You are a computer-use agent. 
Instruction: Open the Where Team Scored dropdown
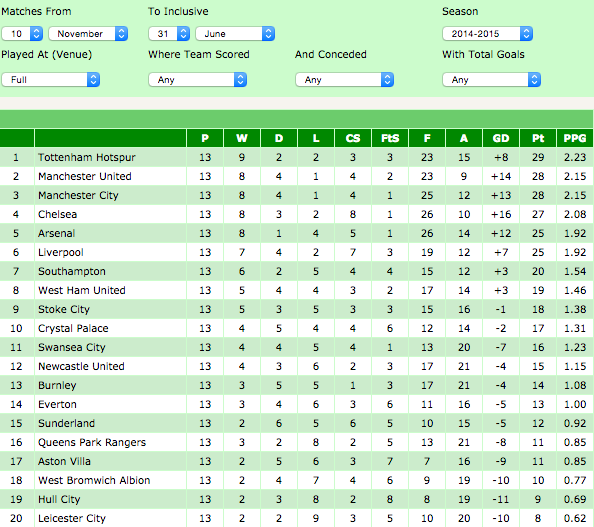pyautogui.click(x=197, y=80)
